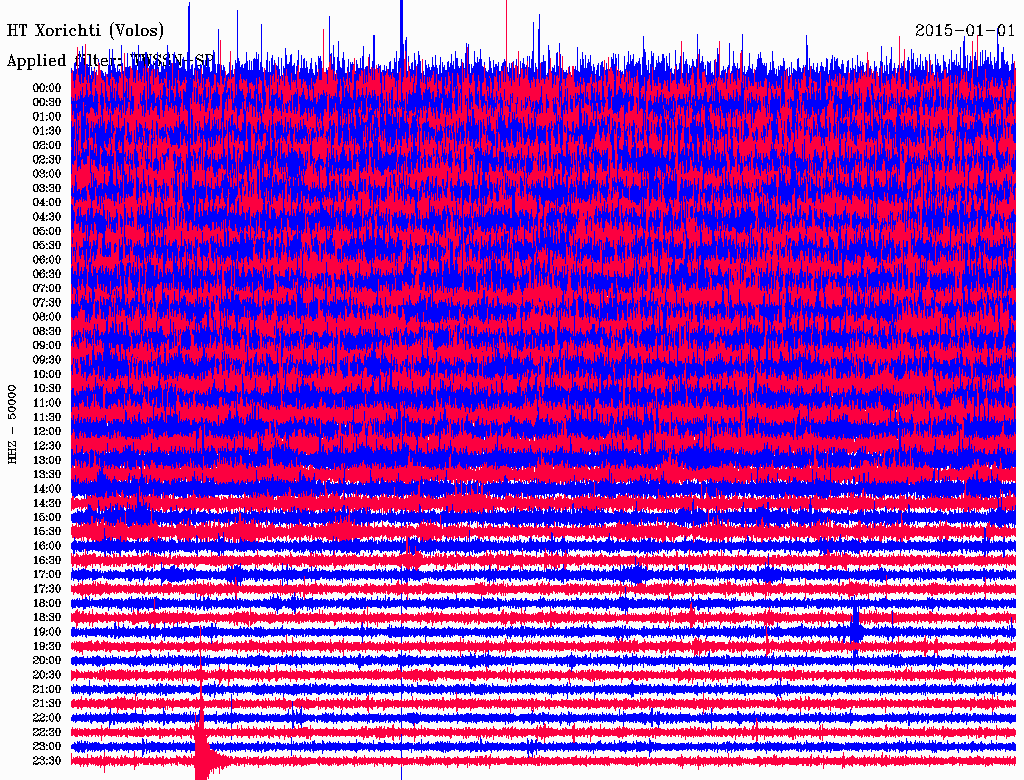1024x780 pixels.
Task: Select the 10:00 time label
Action: pyautogui.click(x=47, y=374)
